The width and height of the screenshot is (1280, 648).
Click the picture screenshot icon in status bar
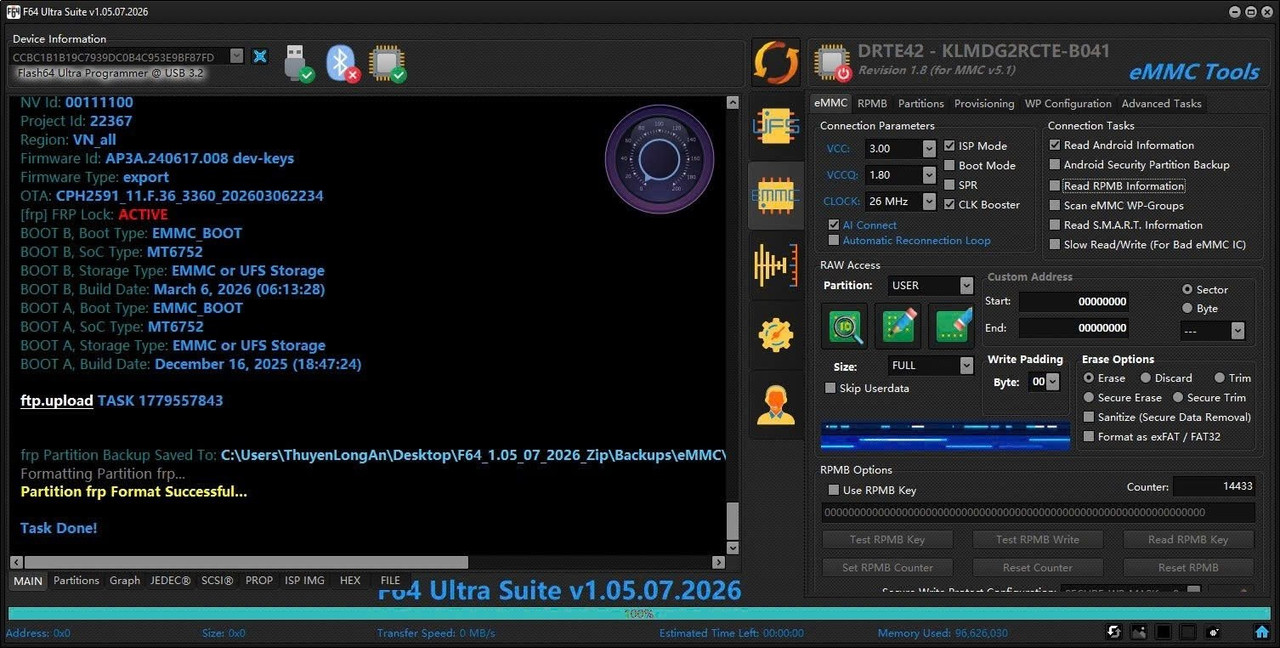1139,632
